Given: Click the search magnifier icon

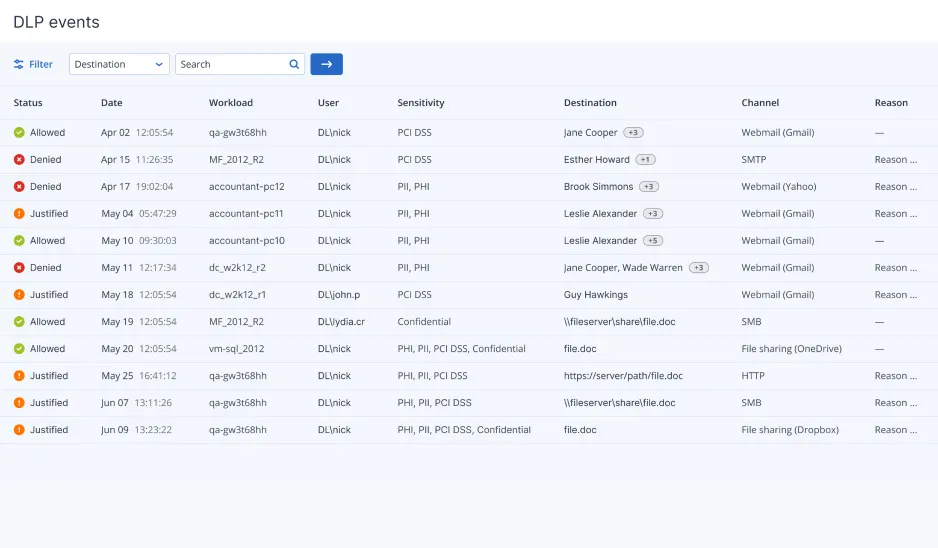Looking at the screenshot, I should [294, 64].
